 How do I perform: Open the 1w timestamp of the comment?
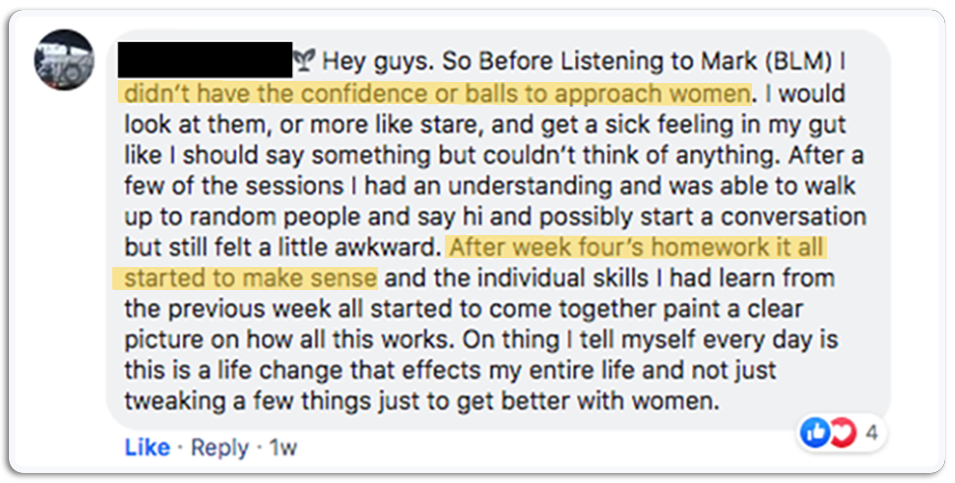tap(283, 447)
